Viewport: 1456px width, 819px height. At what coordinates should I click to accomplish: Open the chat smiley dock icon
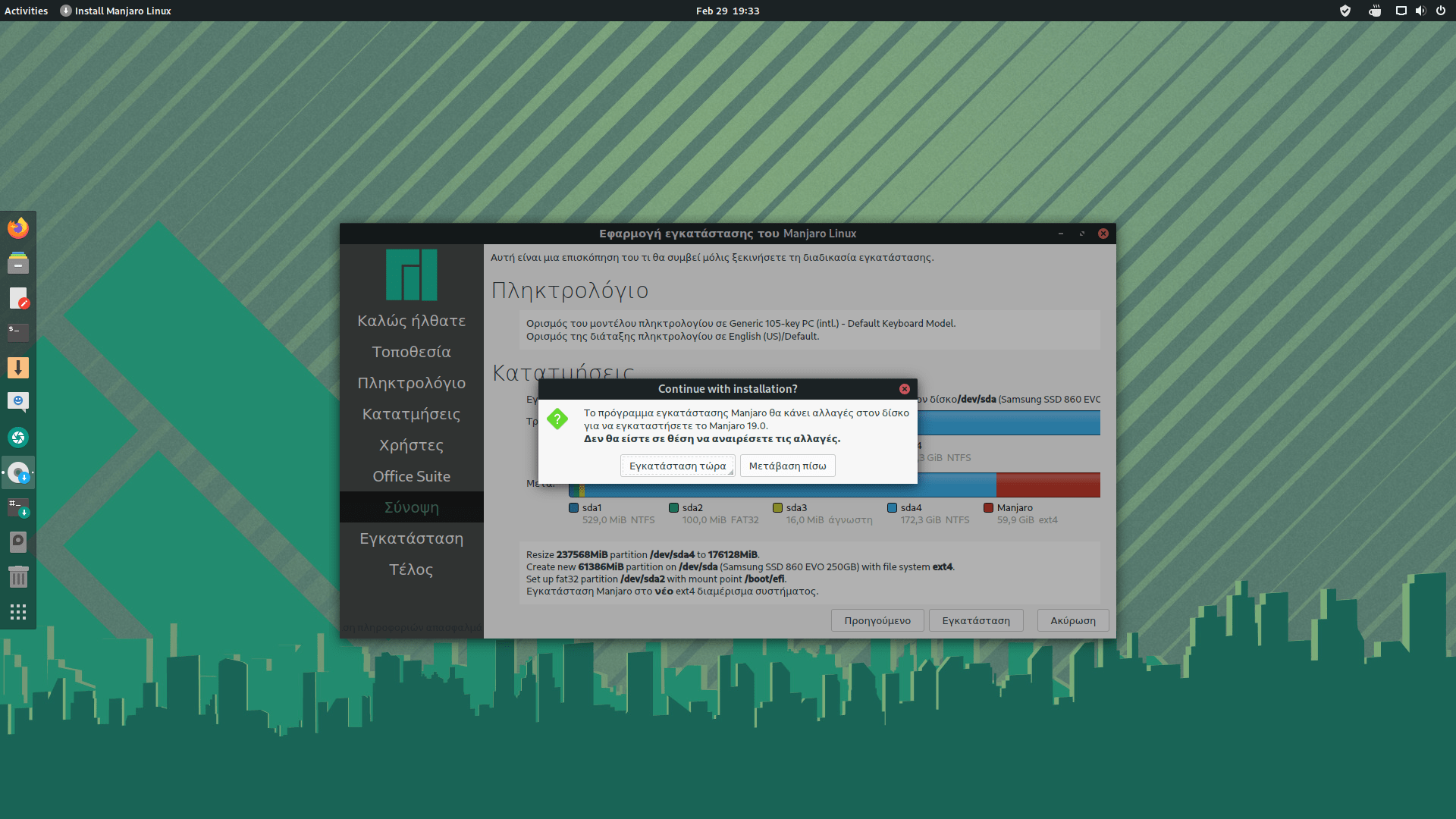click(18, 401)
